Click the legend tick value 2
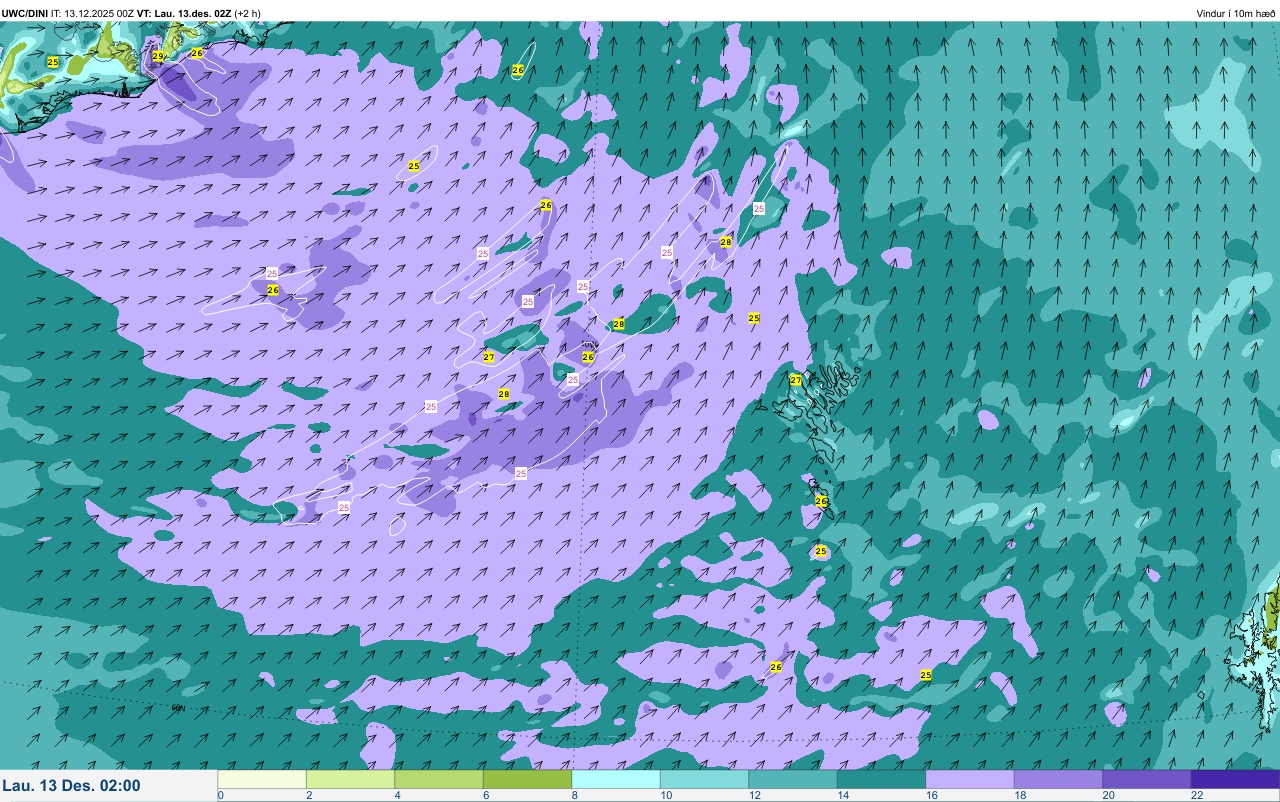Screen dimensions: 1280x802 tap(309, 796)
